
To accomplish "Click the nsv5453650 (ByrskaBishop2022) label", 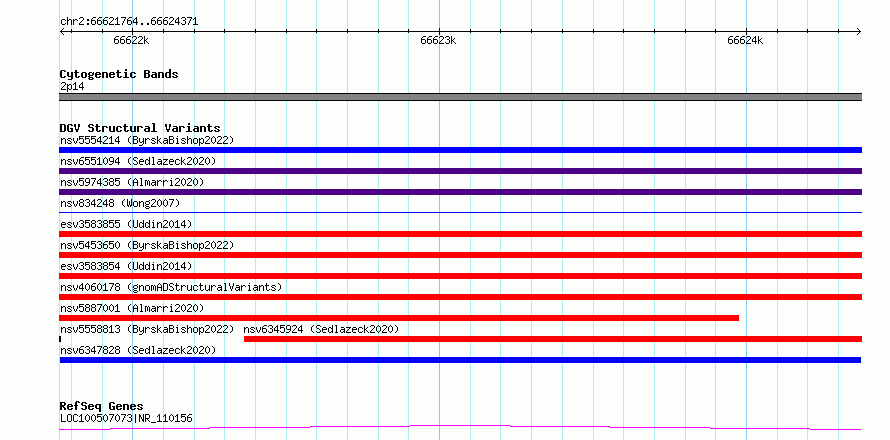I will (147, 245).
